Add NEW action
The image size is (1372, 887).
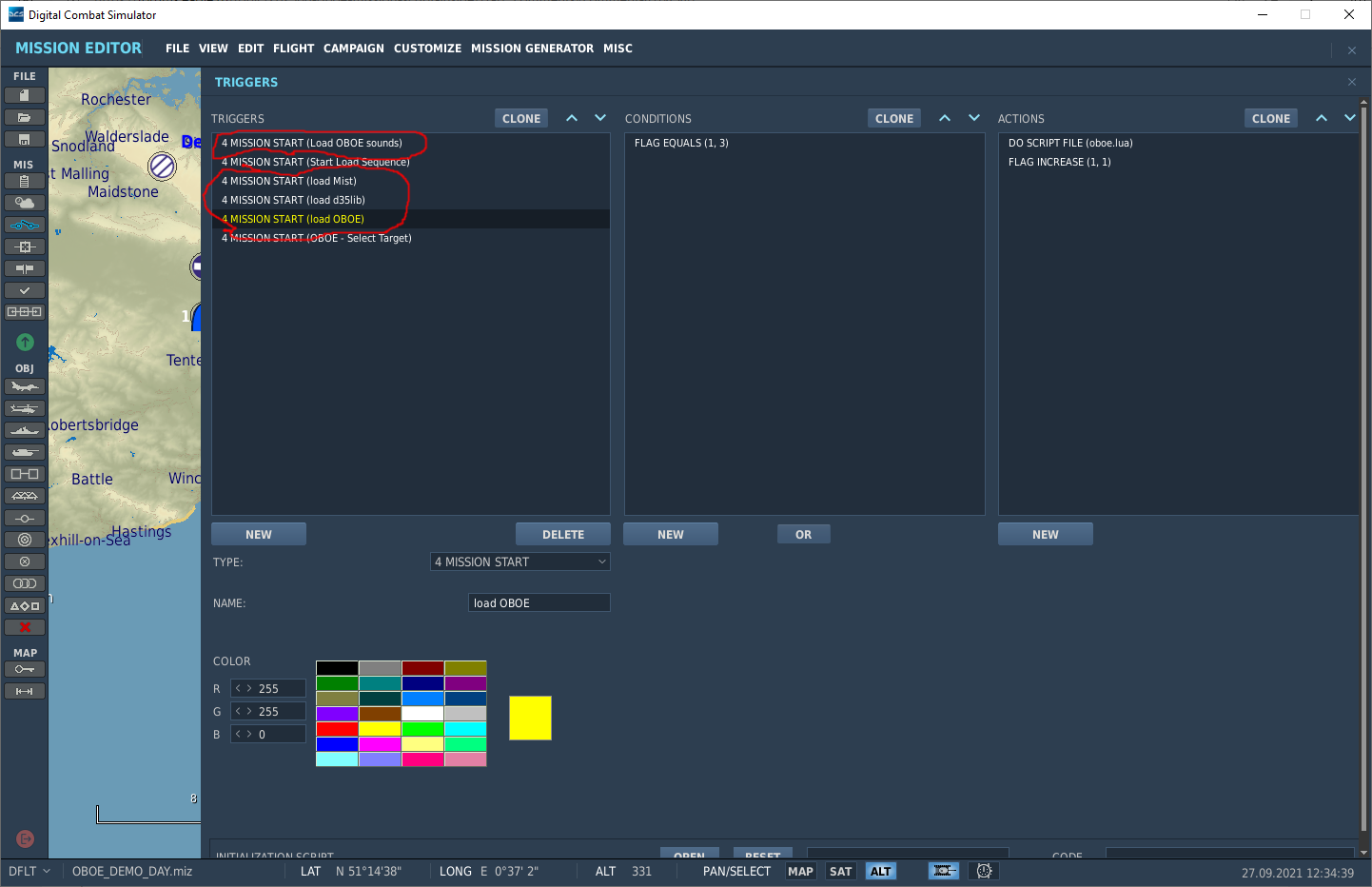click(1046, 534)
